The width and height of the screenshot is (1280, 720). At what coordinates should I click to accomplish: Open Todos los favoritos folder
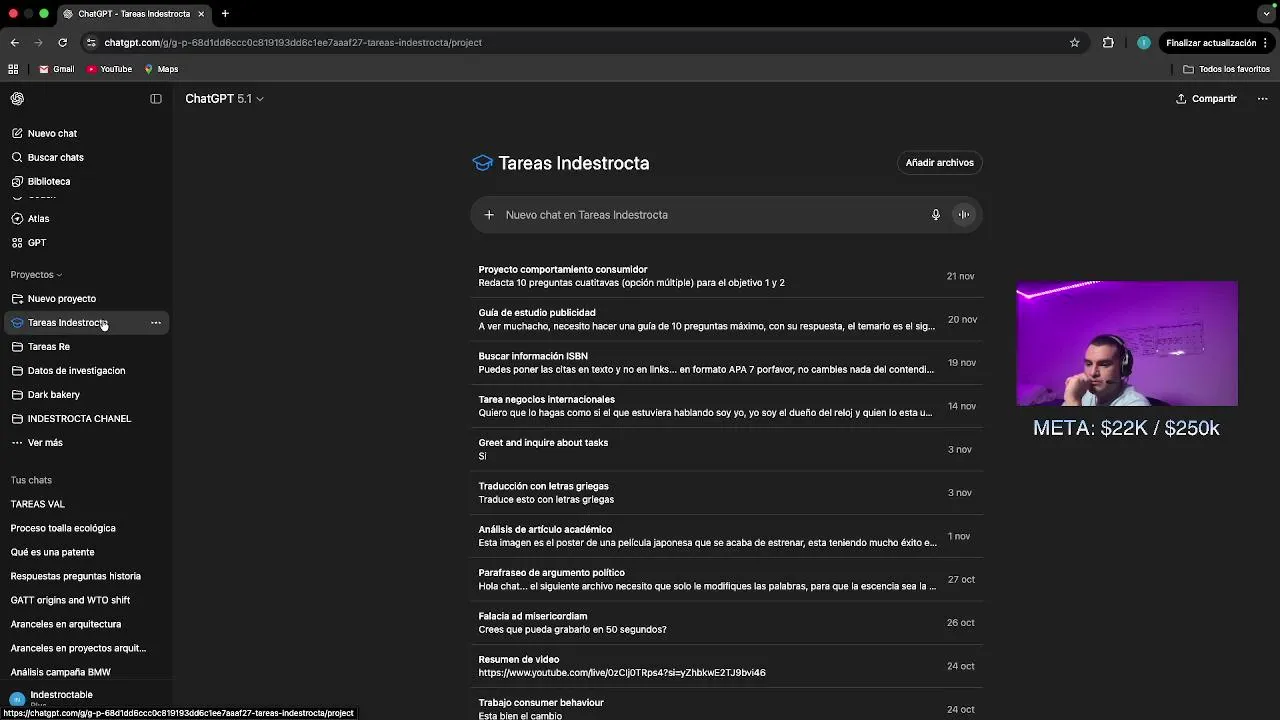[1226, 69]
